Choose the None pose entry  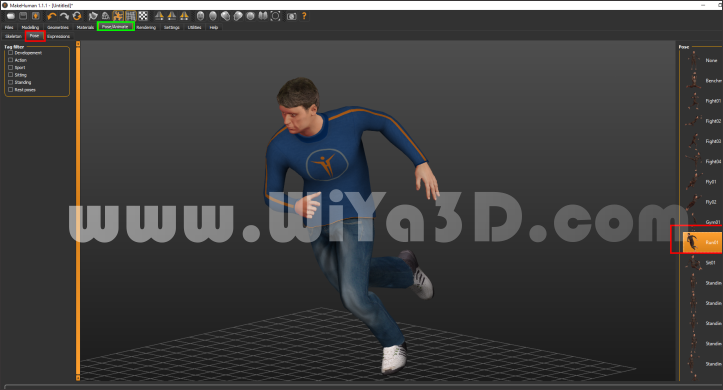coord(701,60)
